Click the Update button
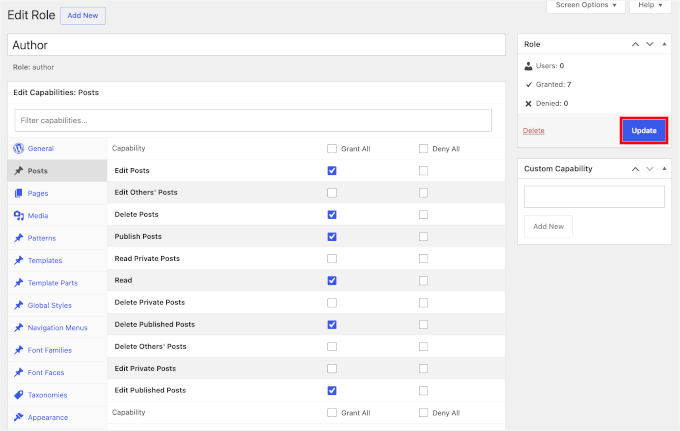This screenshot has width=680, height=431. (644, 131)
